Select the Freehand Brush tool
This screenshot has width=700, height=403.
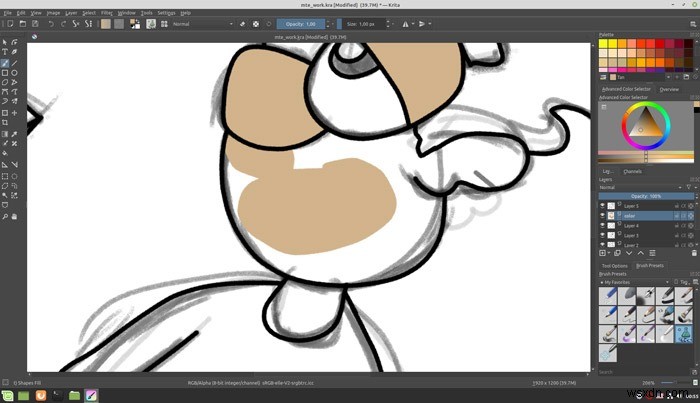(5, 63)
